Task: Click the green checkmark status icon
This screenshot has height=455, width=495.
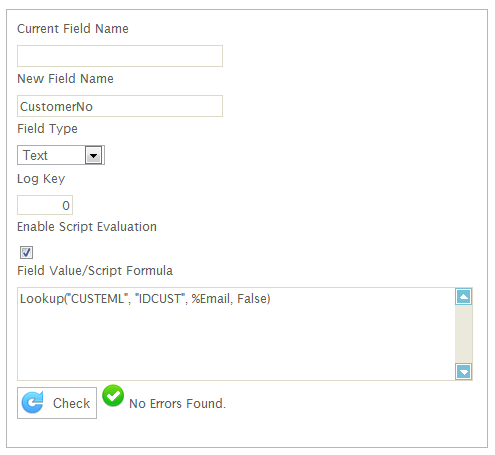Action: pyautogui.click(x=113, y=396)
